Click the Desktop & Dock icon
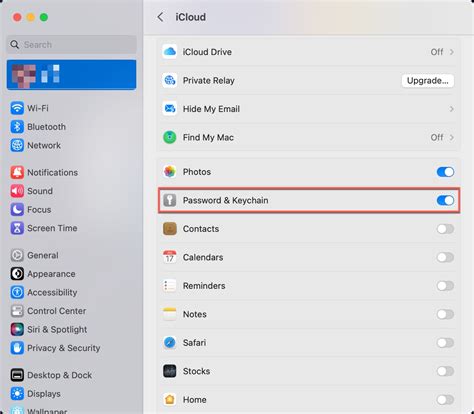This screenshot has height=414, width=474. 17,375
